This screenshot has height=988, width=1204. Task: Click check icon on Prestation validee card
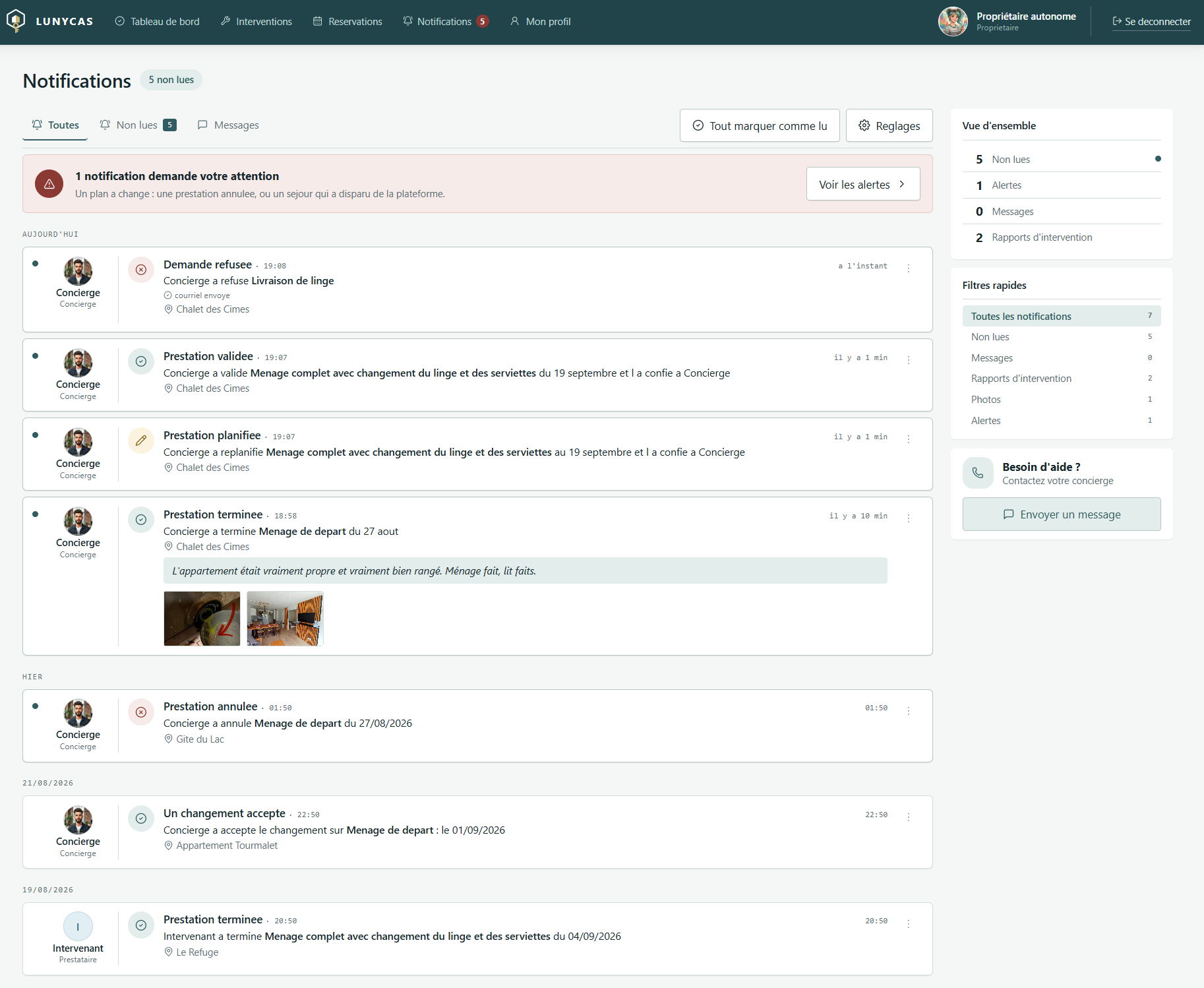tap(141, 361)
